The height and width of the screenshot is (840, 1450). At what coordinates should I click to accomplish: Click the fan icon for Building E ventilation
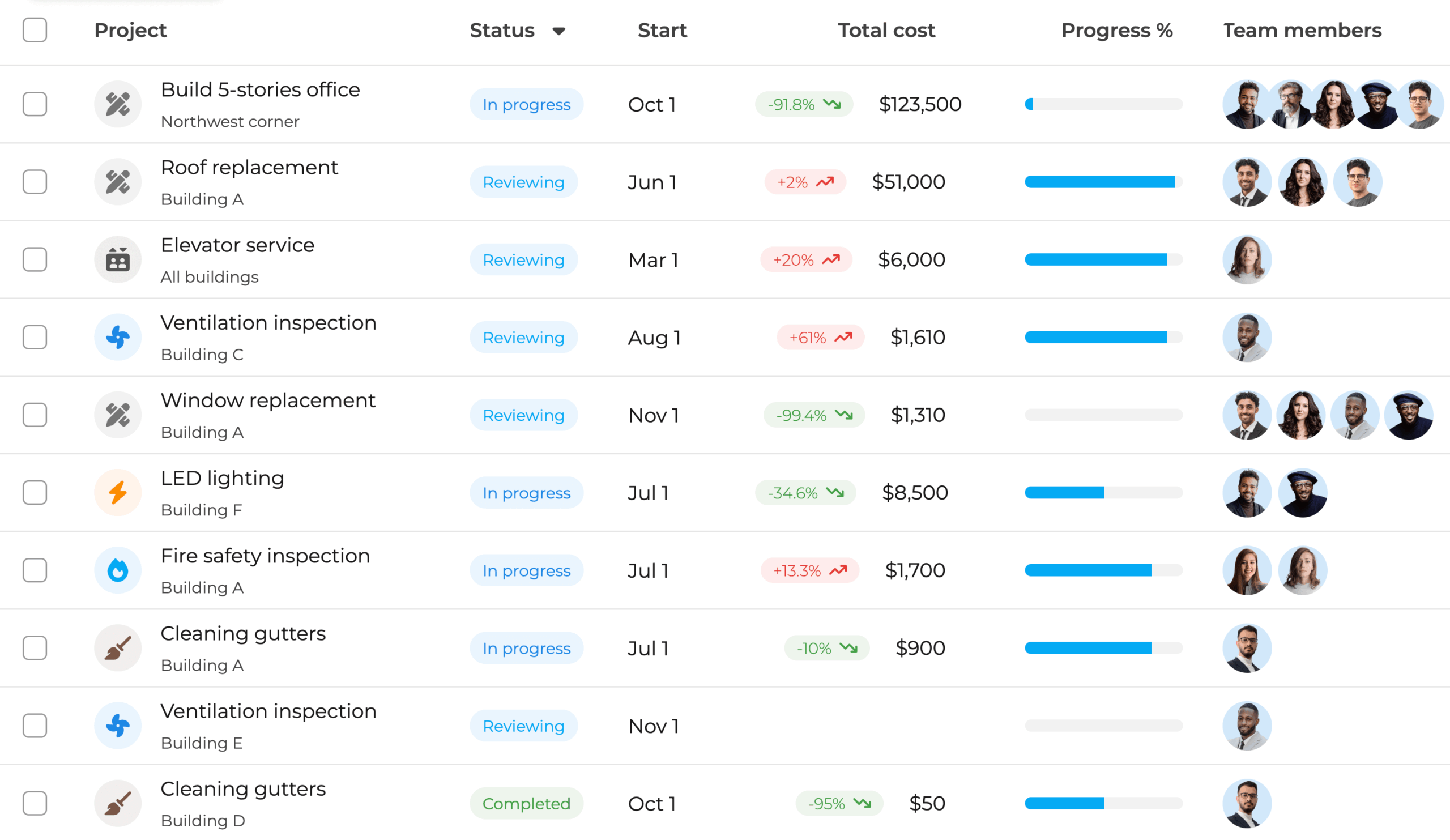118,726
